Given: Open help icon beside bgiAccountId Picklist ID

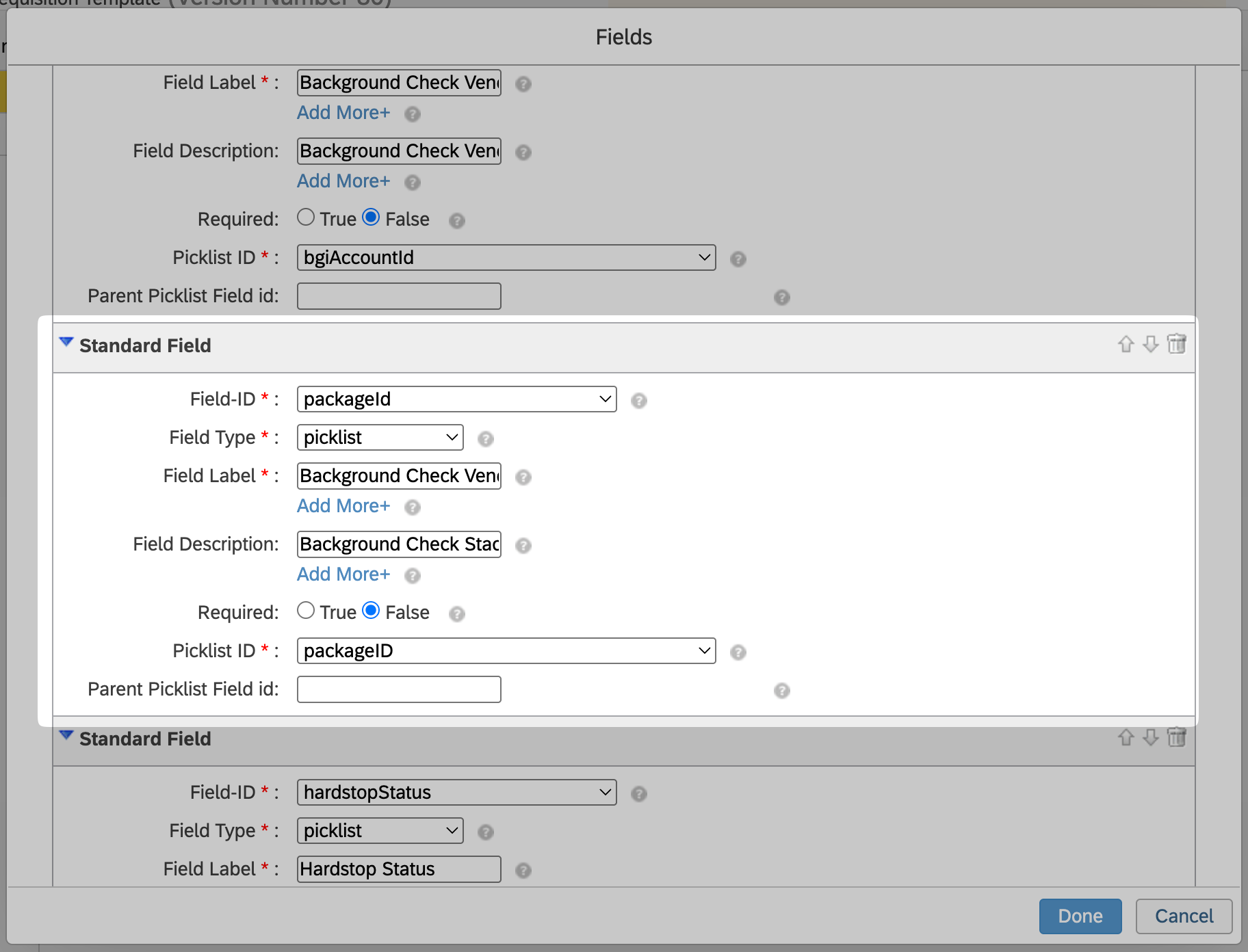Looking at the screenshot, I should [x=738, y=259].
